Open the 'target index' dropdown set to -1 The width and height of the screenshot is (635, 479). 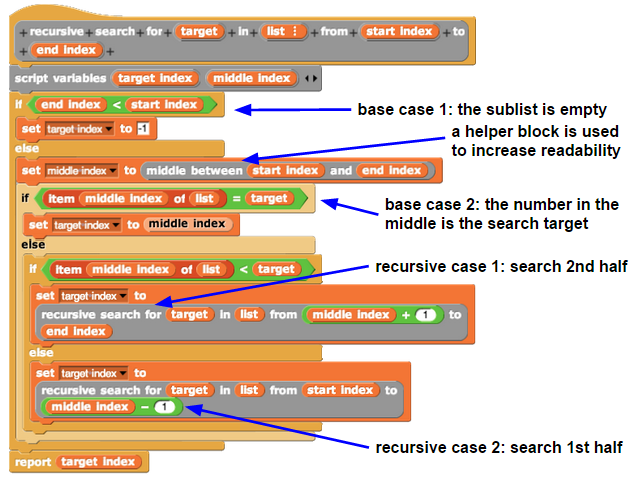tap(79, 129)
